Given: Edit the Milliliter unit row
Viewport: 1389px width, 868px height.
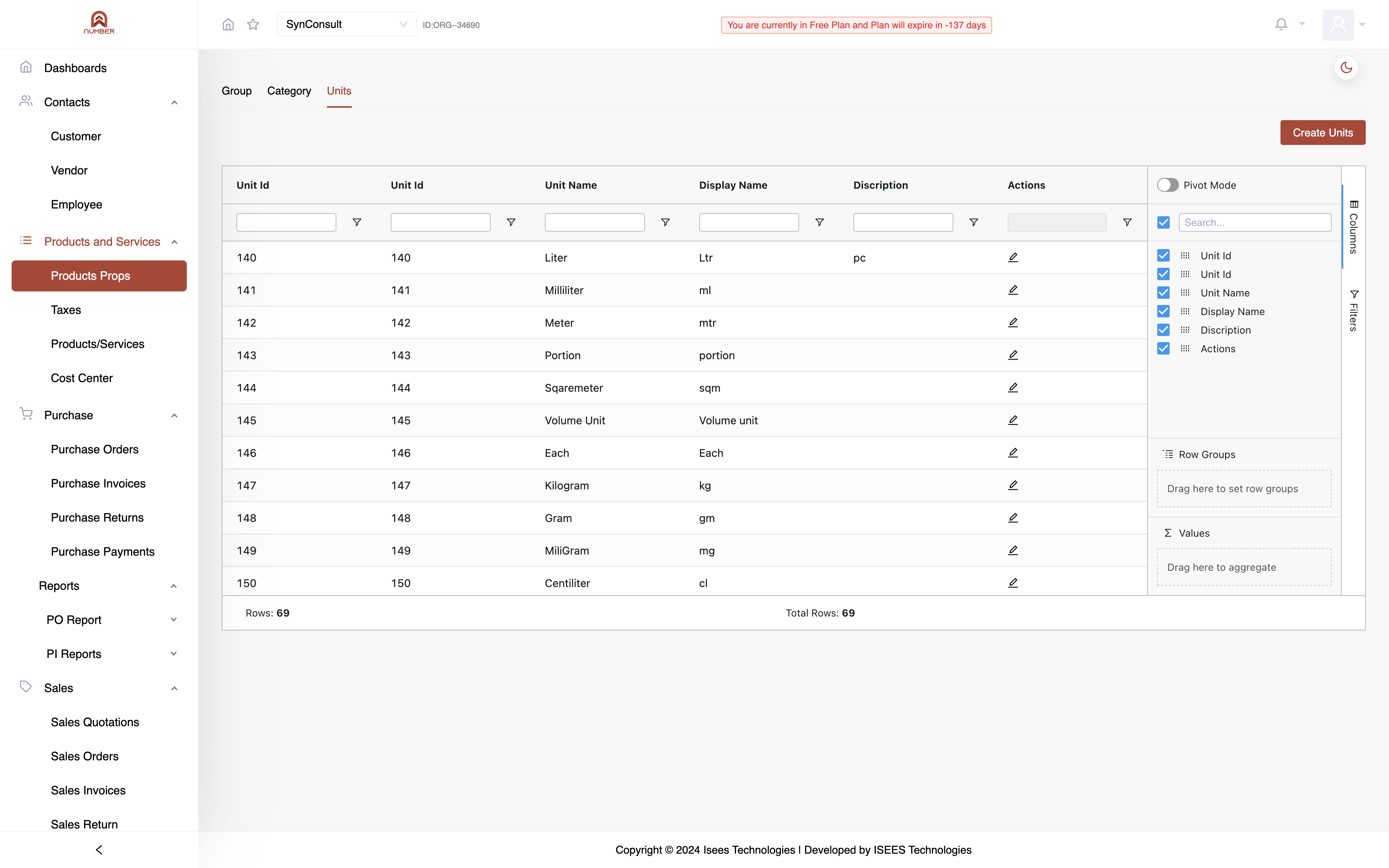Looking at the screenshot, I should click(x=1013, y=290).
